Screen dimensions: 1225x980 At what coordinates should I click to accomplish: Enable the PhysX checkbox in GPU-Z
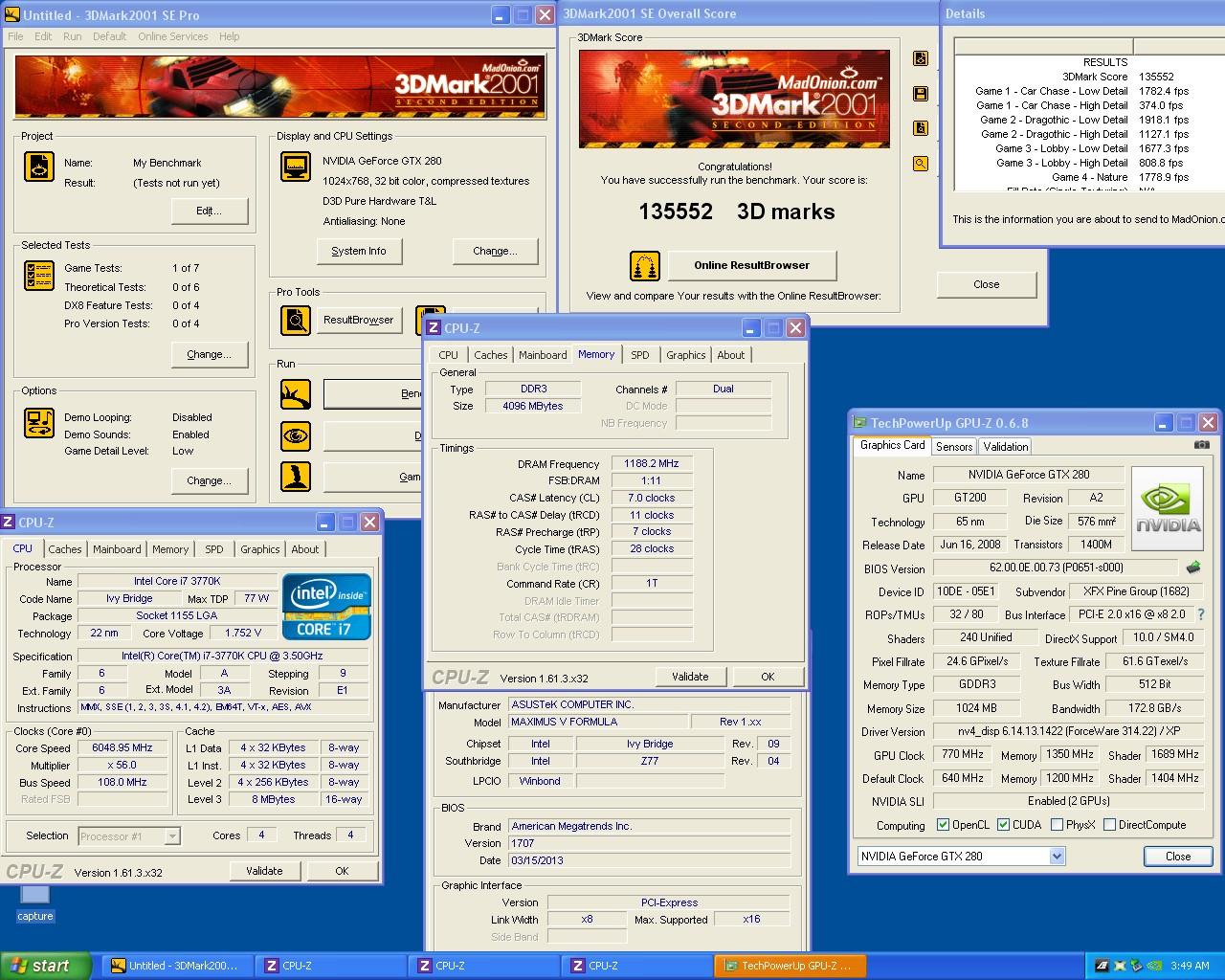coord(1057,825)
